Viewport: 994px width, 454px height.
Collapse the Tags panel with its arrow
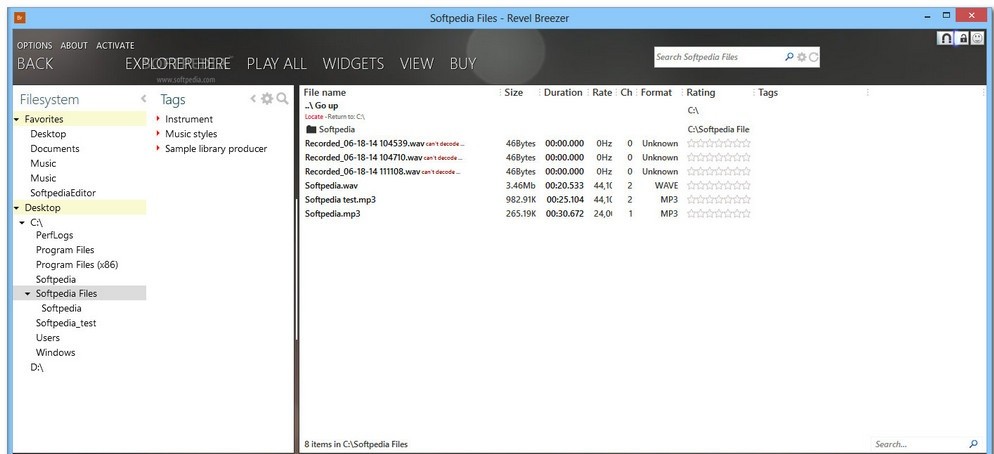coord(253,99)
